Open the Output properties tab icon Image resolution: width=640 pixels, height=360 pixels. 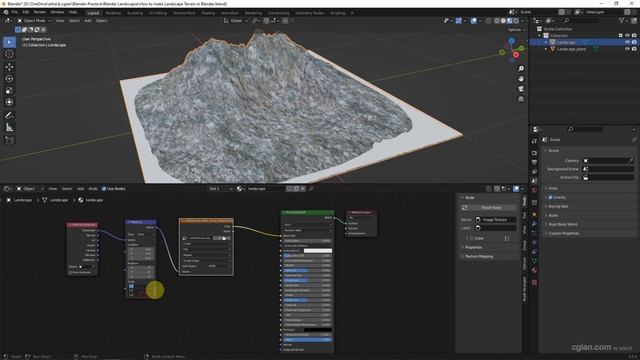tap(534, 162)
